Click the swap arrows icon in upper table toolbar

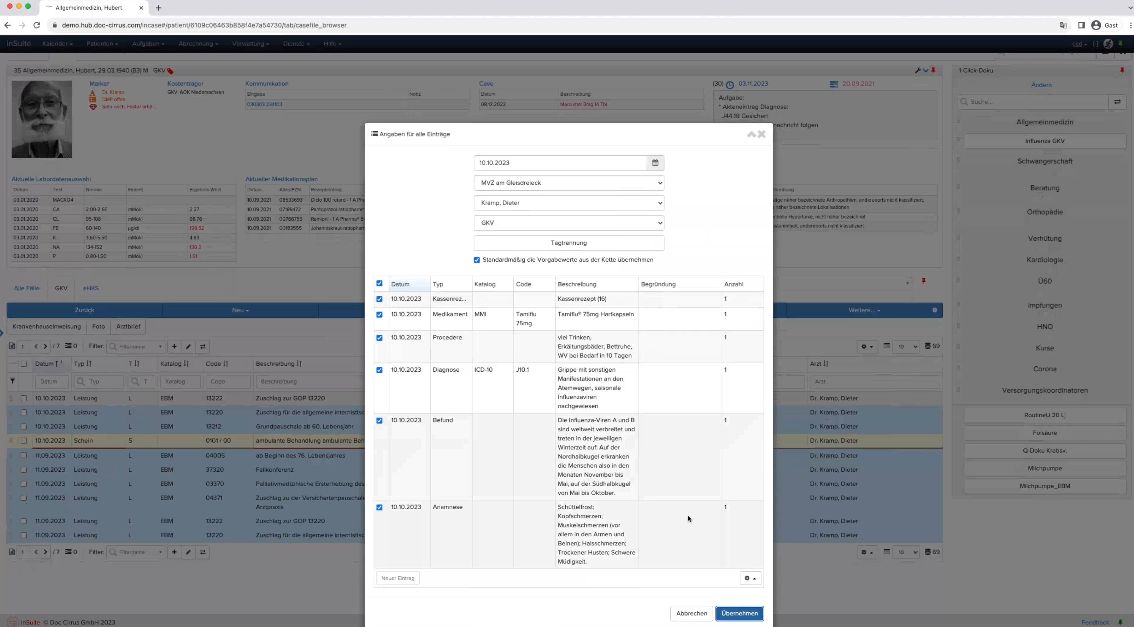pyautogui.click(x=203, y=346)
